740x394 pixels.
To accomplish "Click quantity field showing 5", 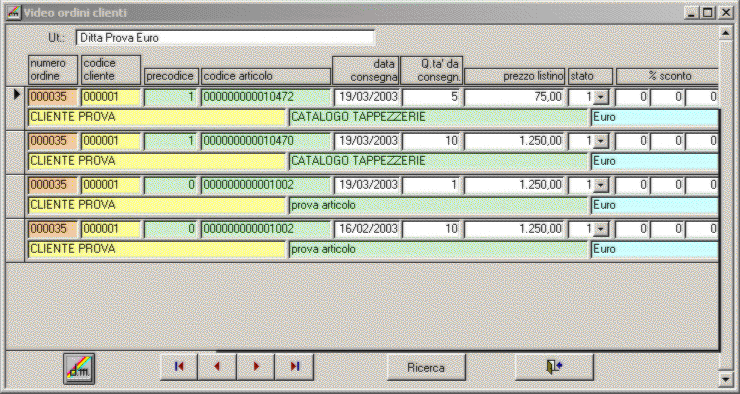I will [431, 97].
